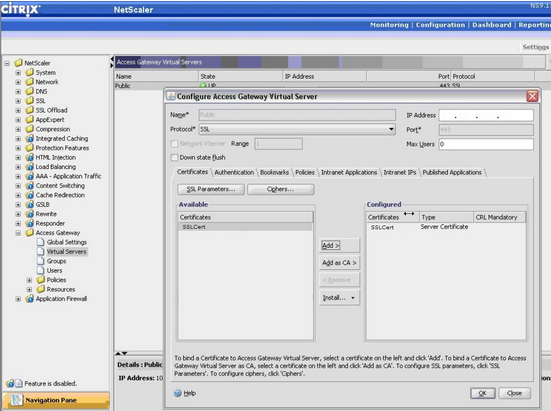The image size is (551, 411).
Task: Click the SSL Offload folder icon
Action: click(30, 110)
